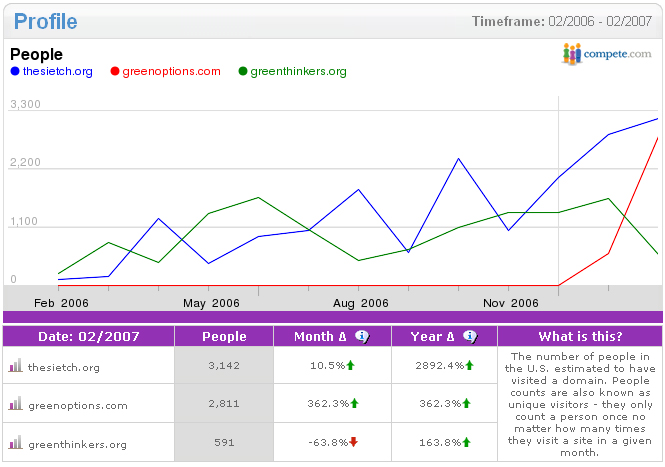
Task: Click the Profile heading
Action: click(45, 21)
